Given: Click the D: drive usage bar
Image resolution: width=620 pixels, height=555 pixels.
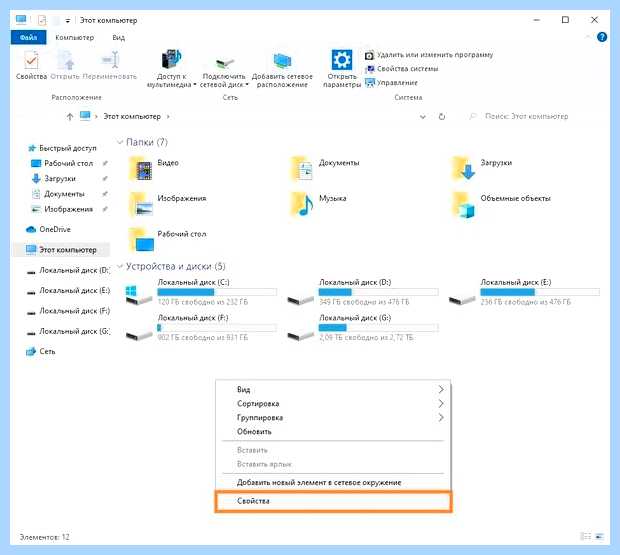Looking at the screenshot, I should point(378,292).
